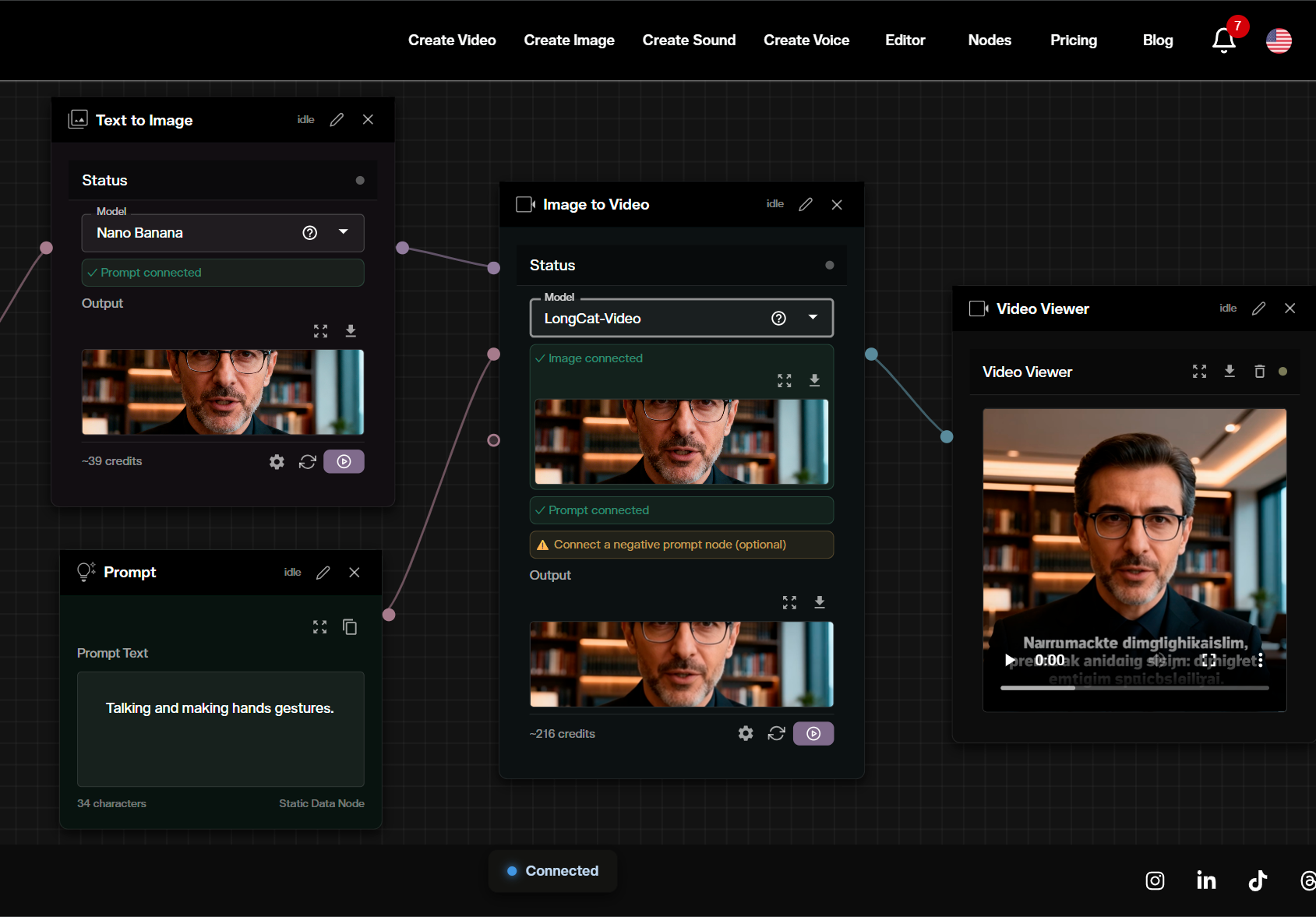Click the Prompt Text input area
Image resolution: width=1316 pixels, height=917 pixels.
(x=221, y=729)
